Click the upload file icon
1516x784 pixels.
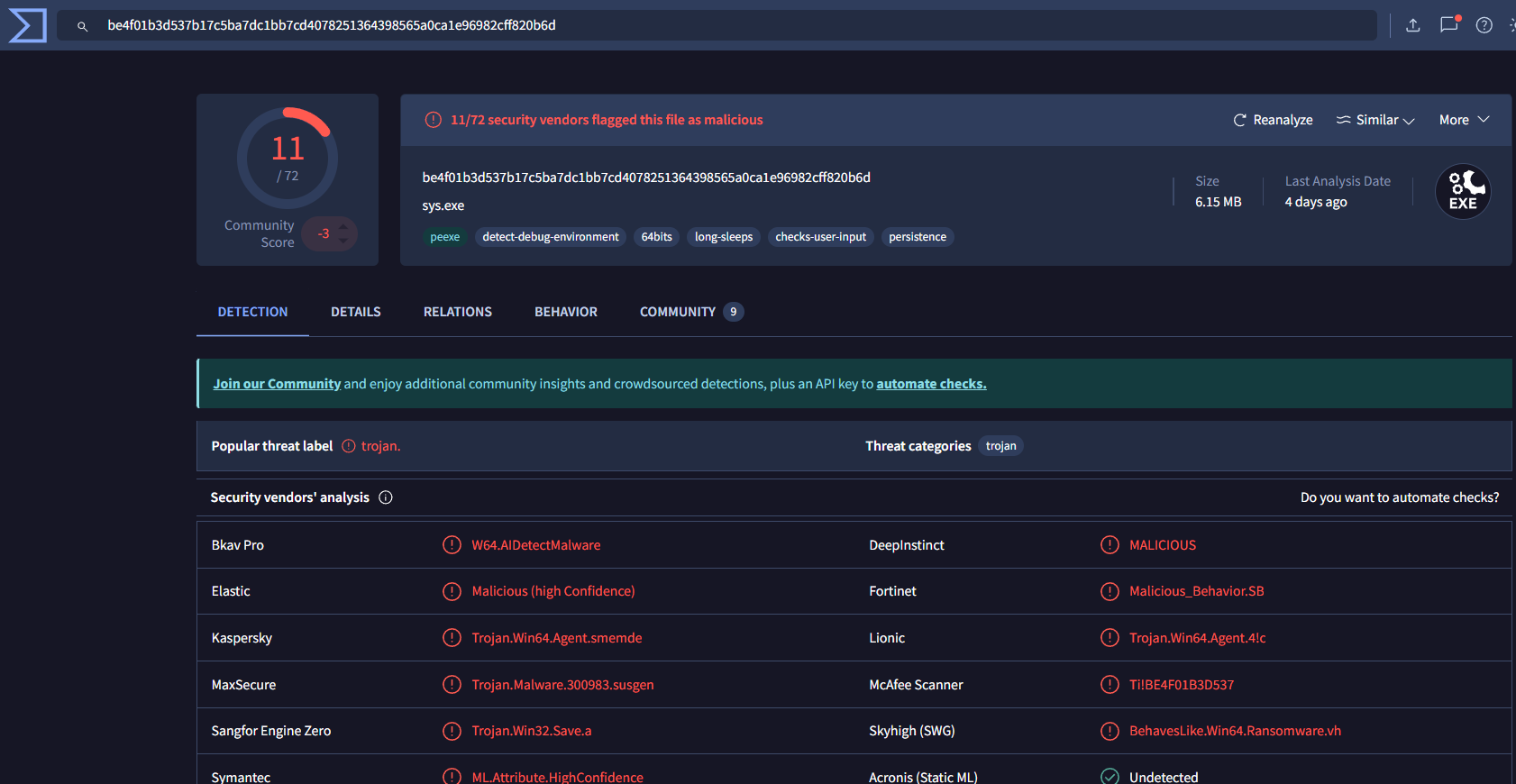click(1412, 25)
